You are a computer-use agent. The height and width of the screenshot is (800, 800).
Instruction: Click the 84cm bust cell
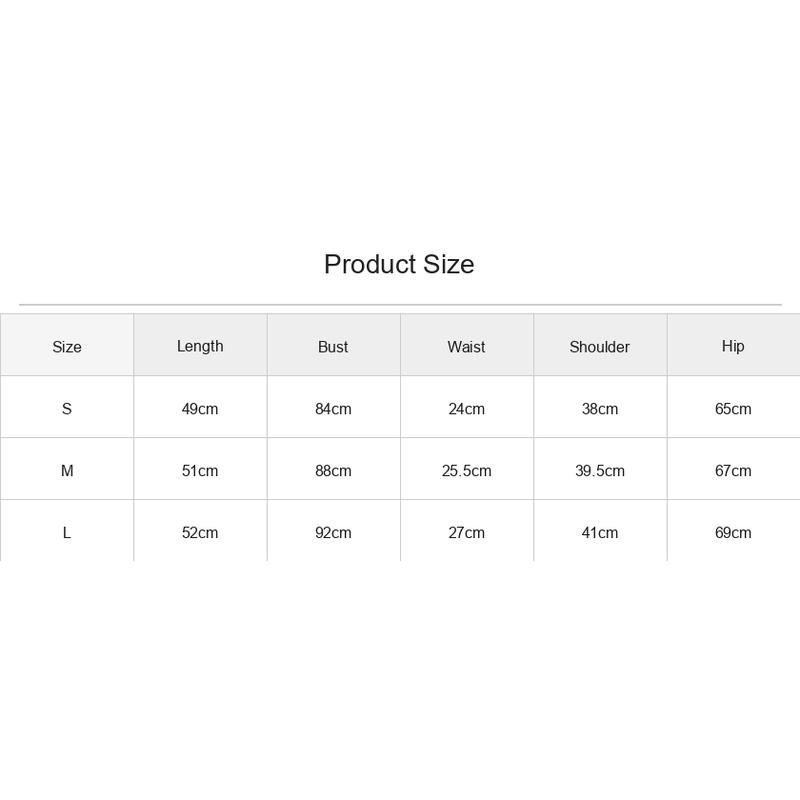point(333,409)
